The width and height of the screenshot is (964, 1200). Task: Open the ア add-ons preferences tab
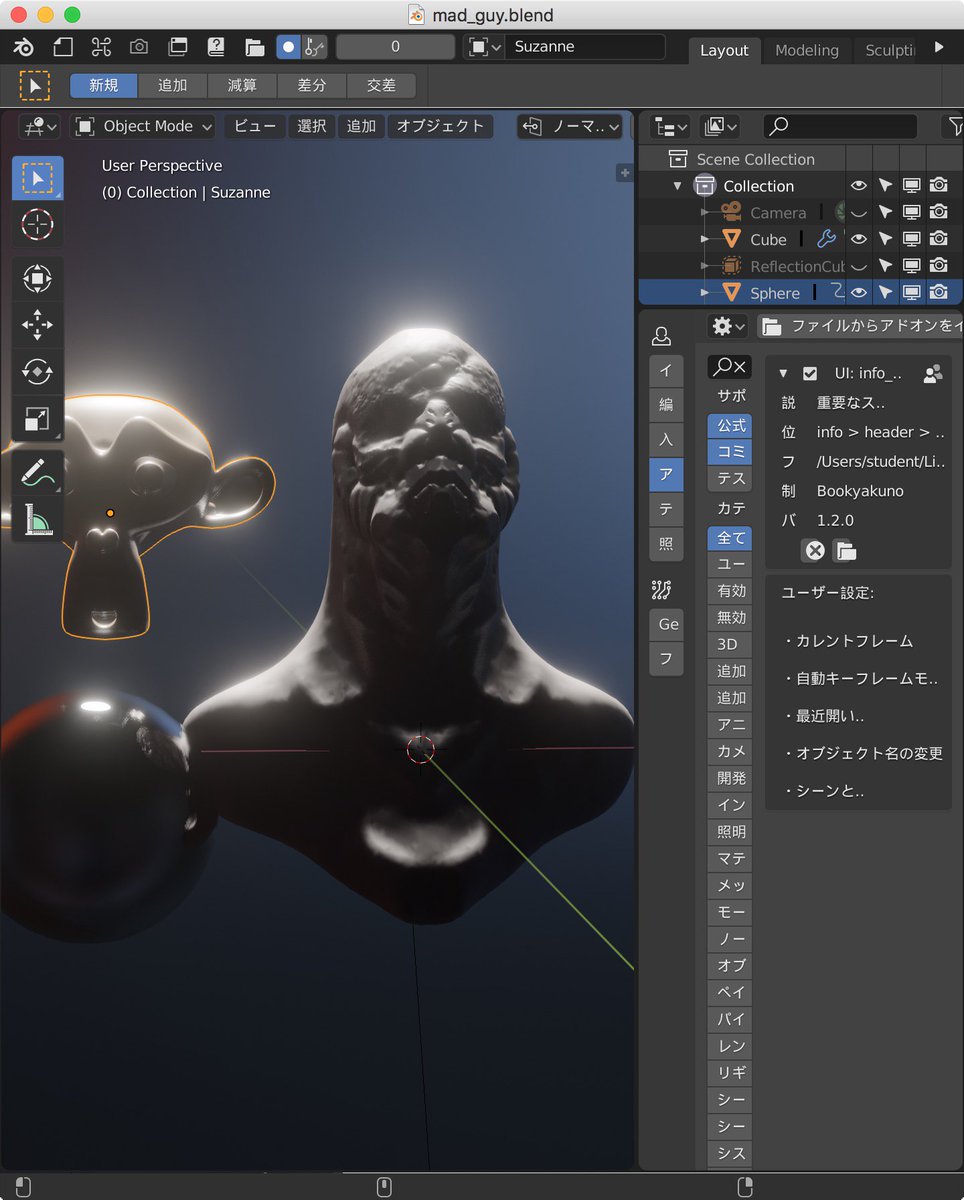pos(666,474)
